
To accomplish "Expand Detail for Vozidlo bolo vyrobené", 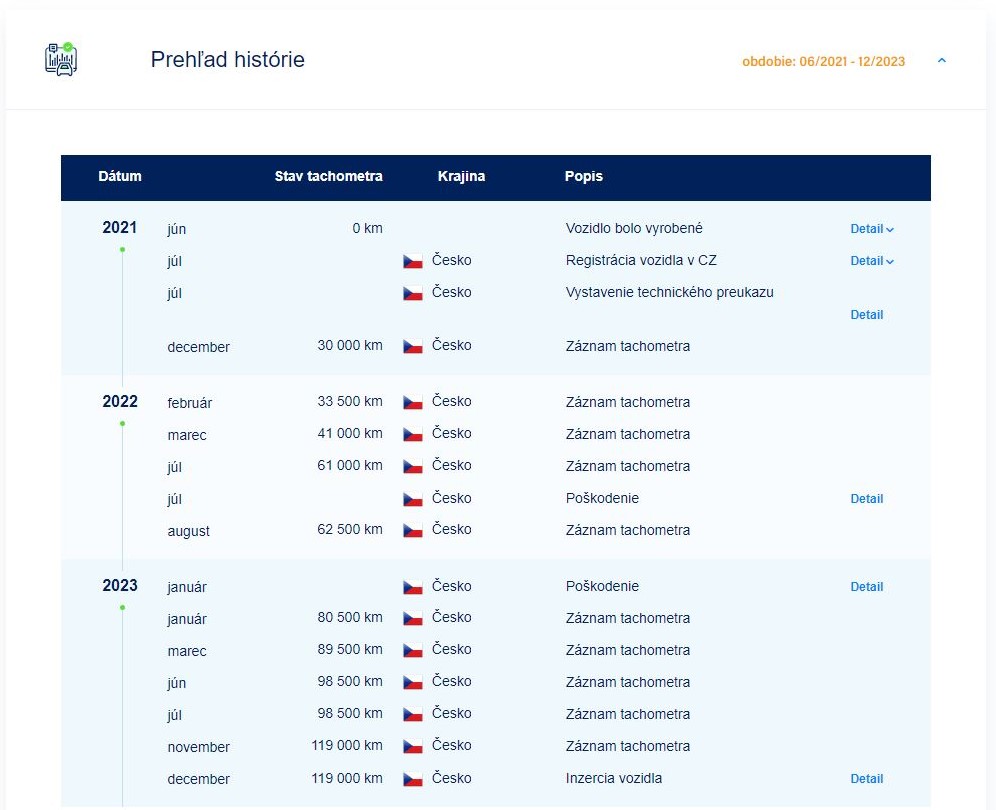I will click(x=872, y=229).
